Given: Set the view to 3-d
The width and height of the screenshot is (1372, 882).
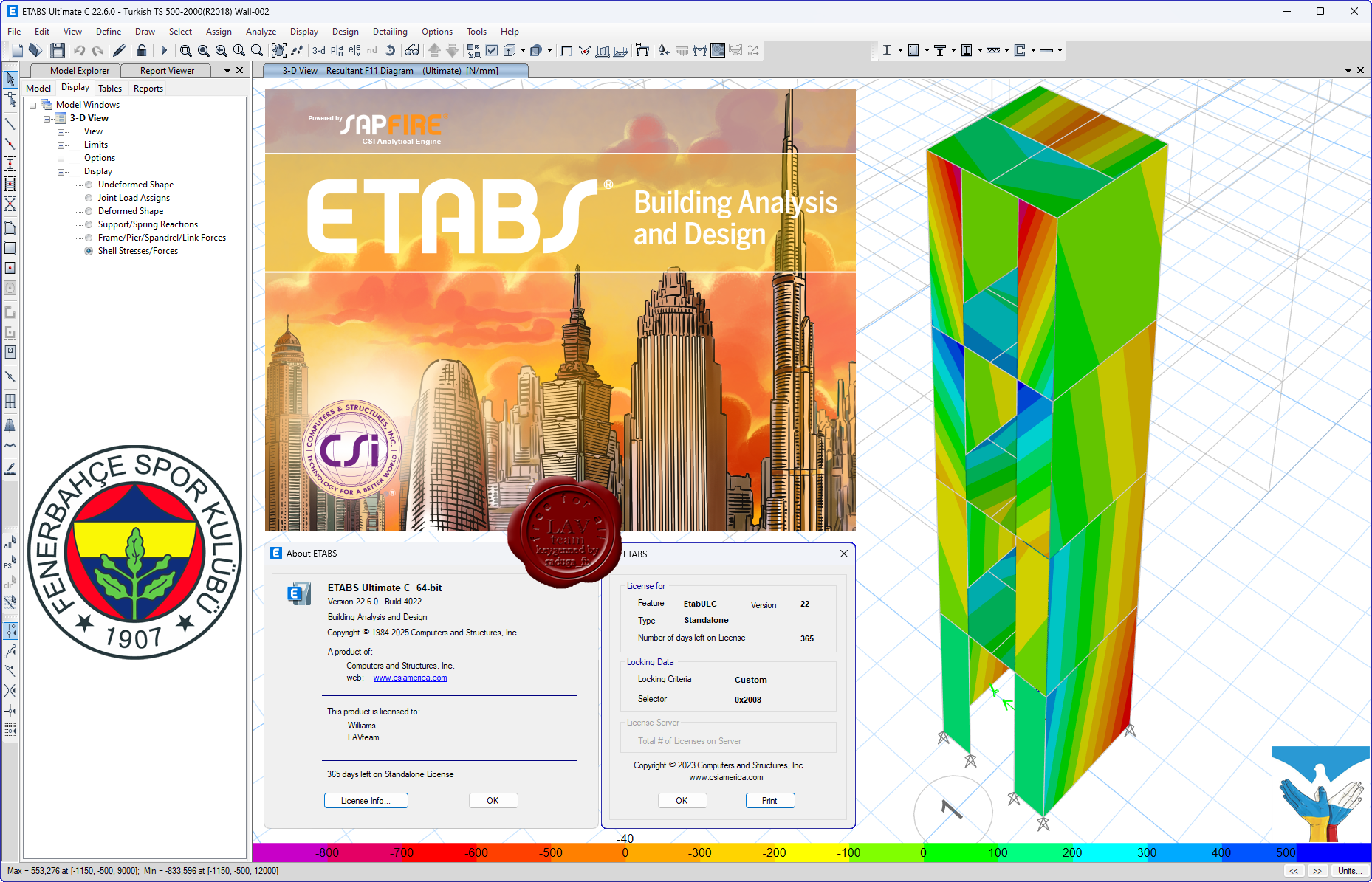Looking at the screenshot, I should 319,50.
